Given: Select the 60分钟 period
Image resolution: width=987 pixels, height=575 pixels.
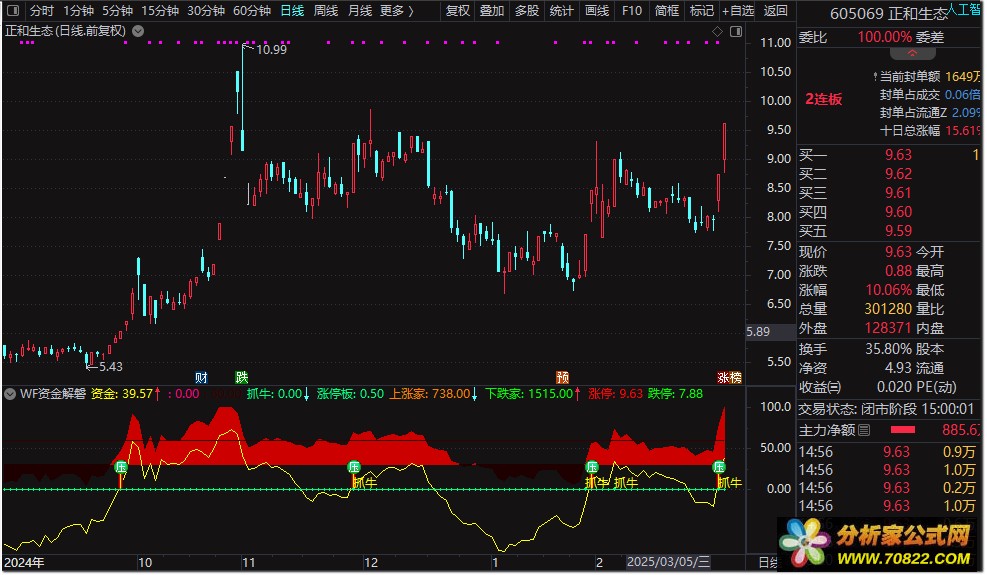Looking at the screenshot, I should pos(252,11).
